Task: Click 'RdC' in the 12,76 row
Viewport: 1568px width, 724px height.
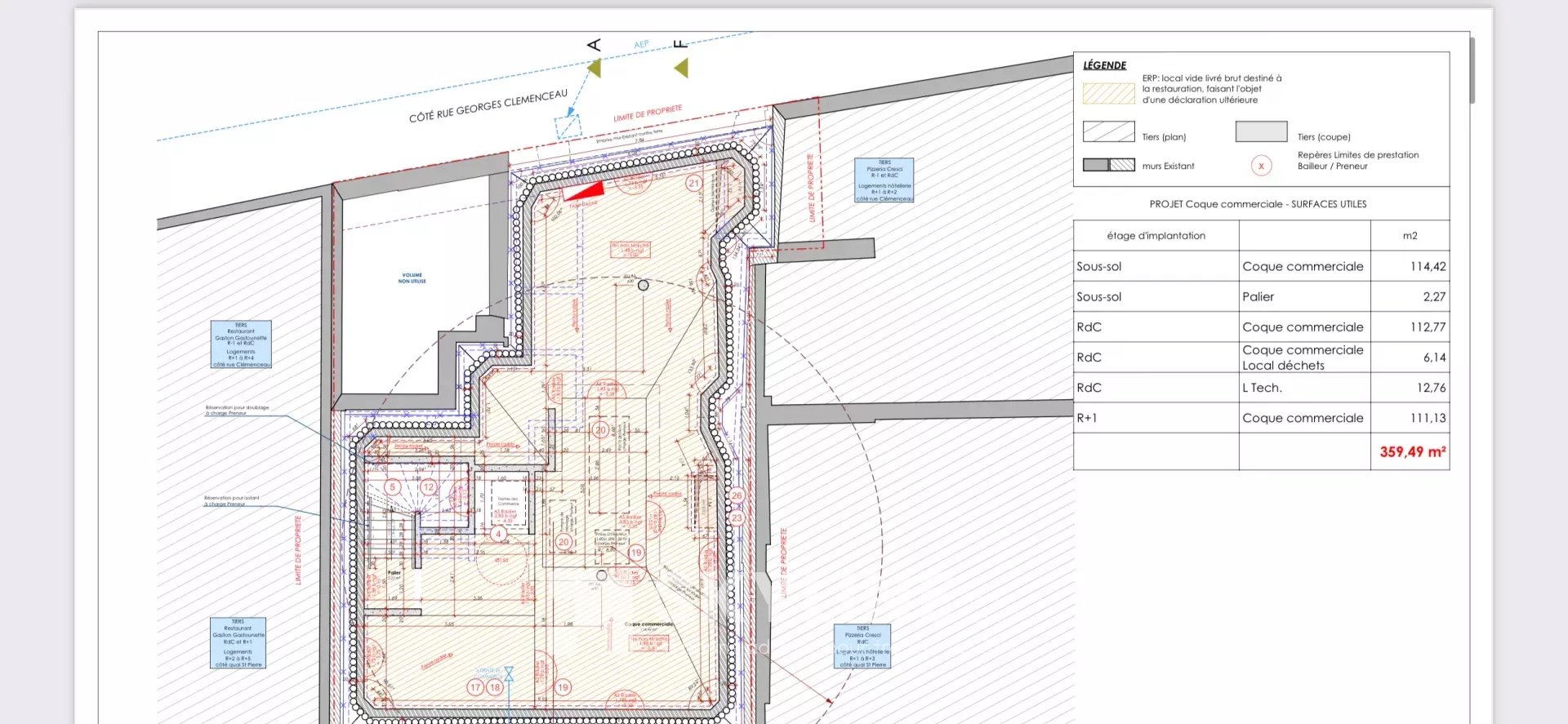Action: 1089,388
